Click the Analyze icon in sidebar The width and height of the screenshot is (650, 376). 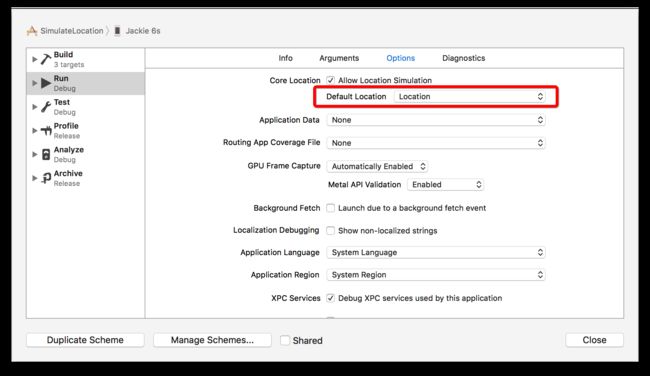pos(46,155)
